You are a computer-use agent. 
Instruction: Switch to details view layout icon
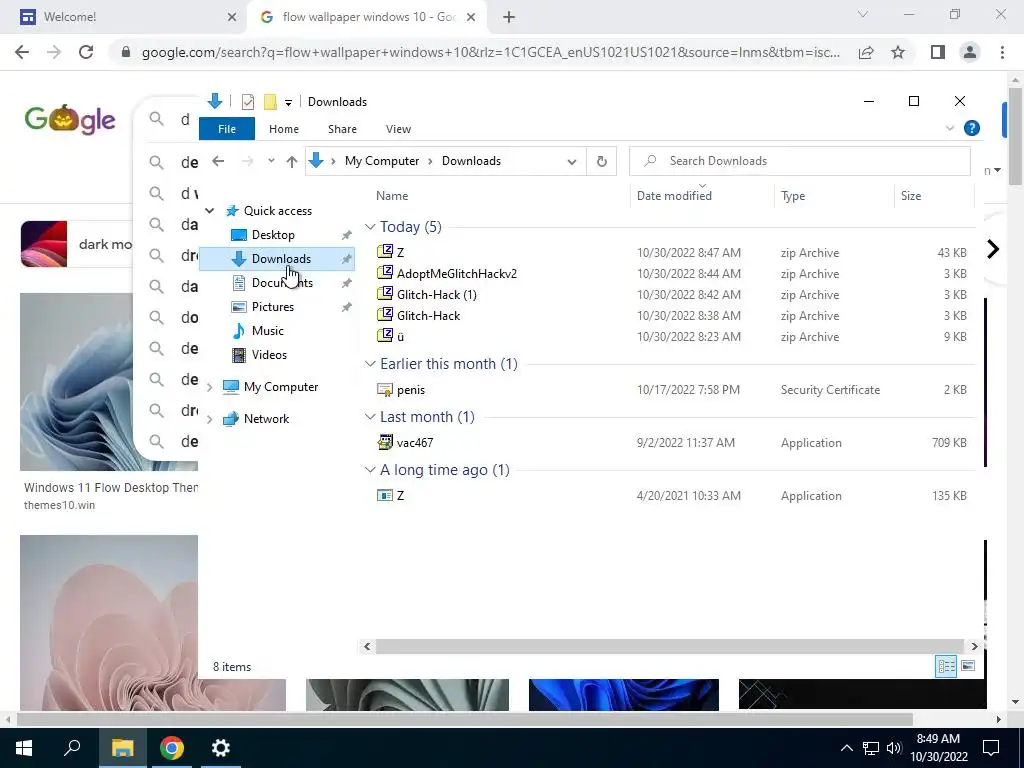coord(946,666)
